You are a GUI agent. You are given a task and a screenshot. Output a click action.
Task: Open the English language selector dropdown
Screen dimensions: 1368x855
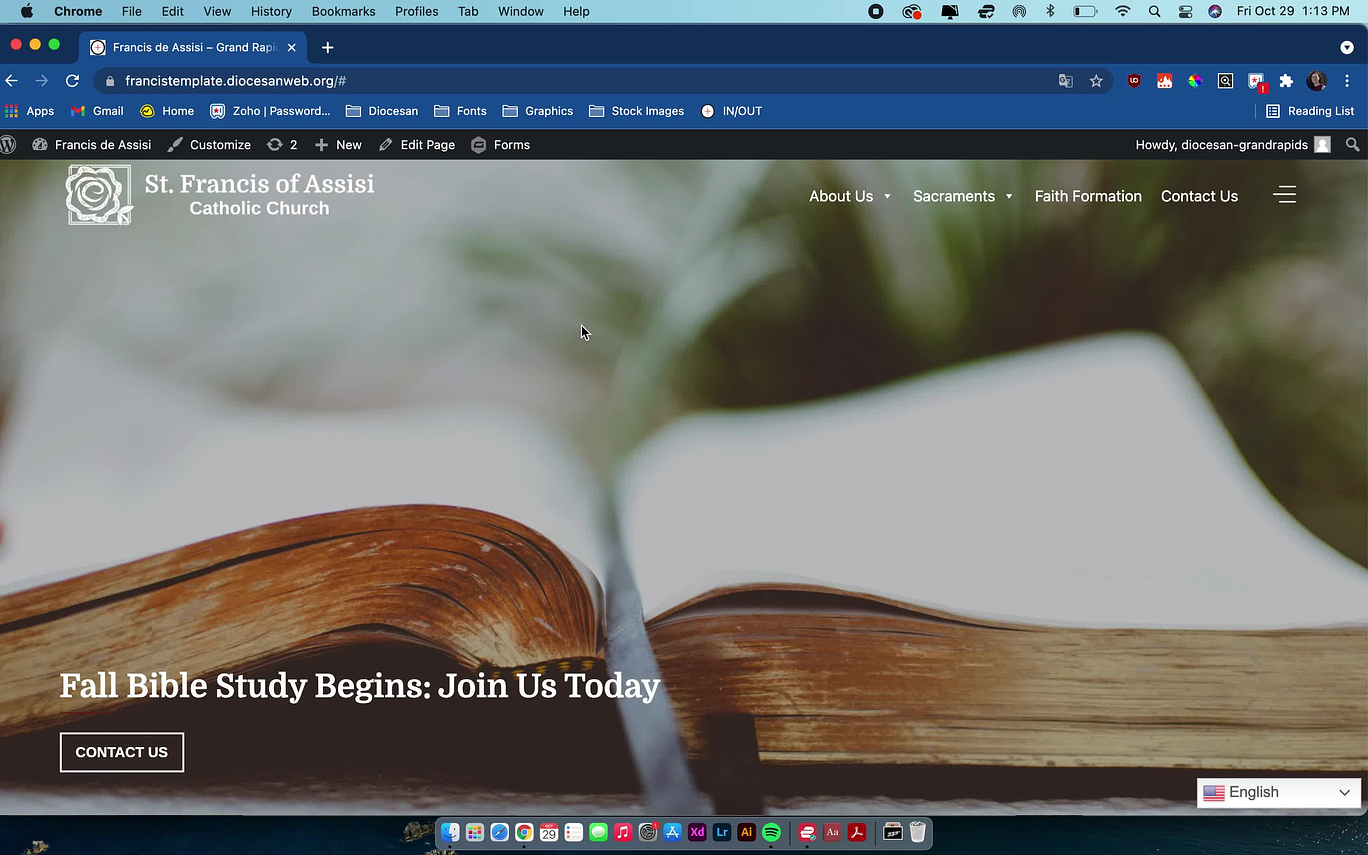click(1278, 792)
